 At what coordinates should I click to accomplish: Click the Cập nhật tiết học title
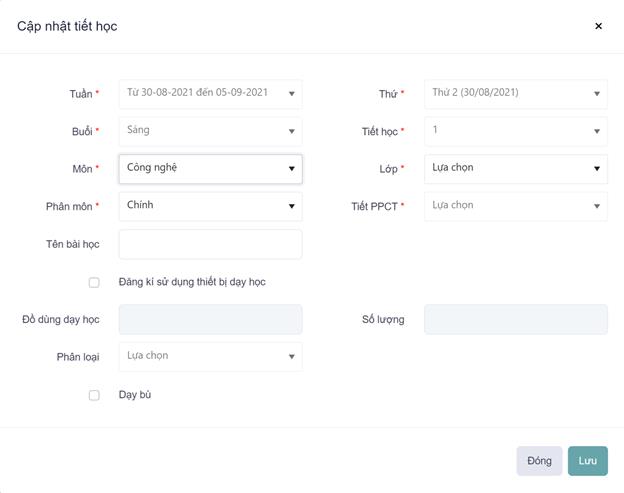(x=67, y=26)
